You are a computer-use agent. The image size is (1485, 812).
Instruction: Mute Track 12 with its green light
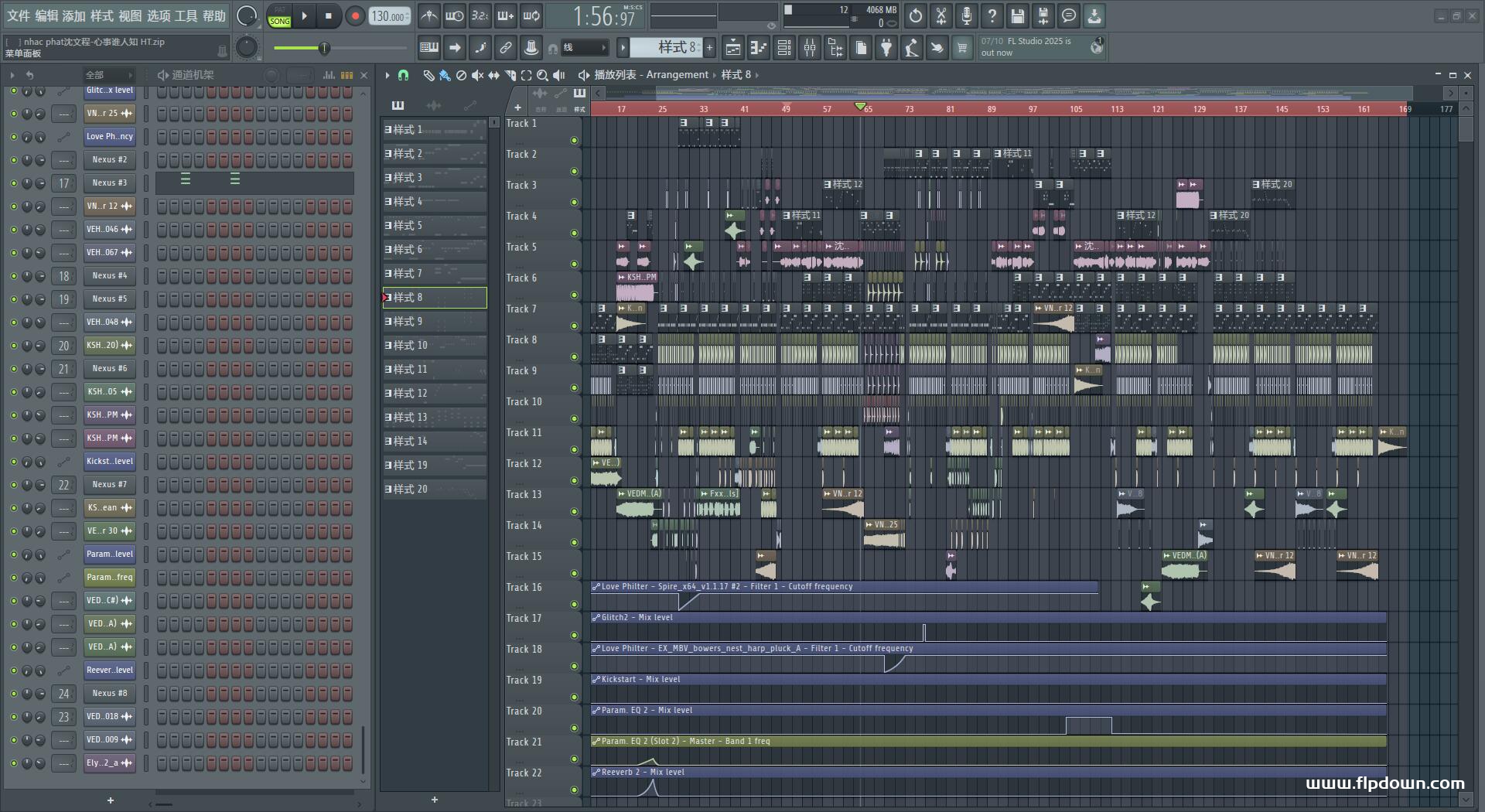[x=574, y=480]
